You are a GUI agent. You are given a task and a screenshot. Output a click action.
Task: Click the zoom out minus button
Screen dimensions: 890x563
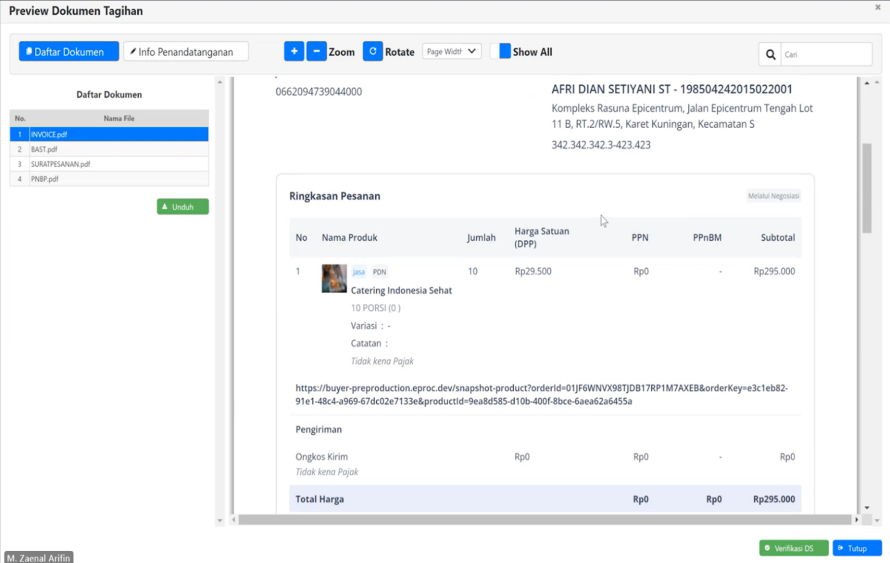pos(316,52)
